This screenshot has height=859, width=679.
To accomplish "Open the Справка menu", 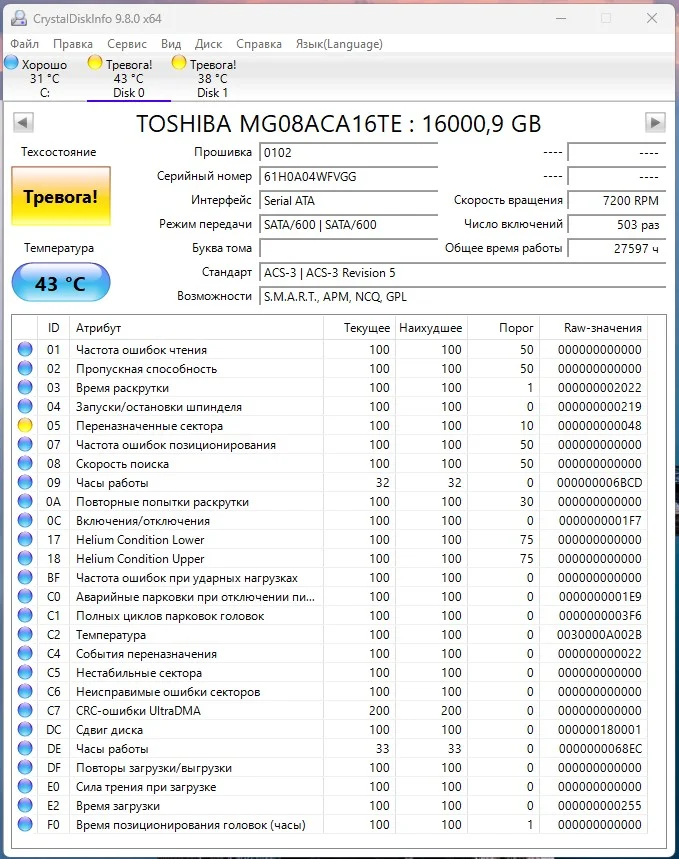I will click(x=259, y=44).
